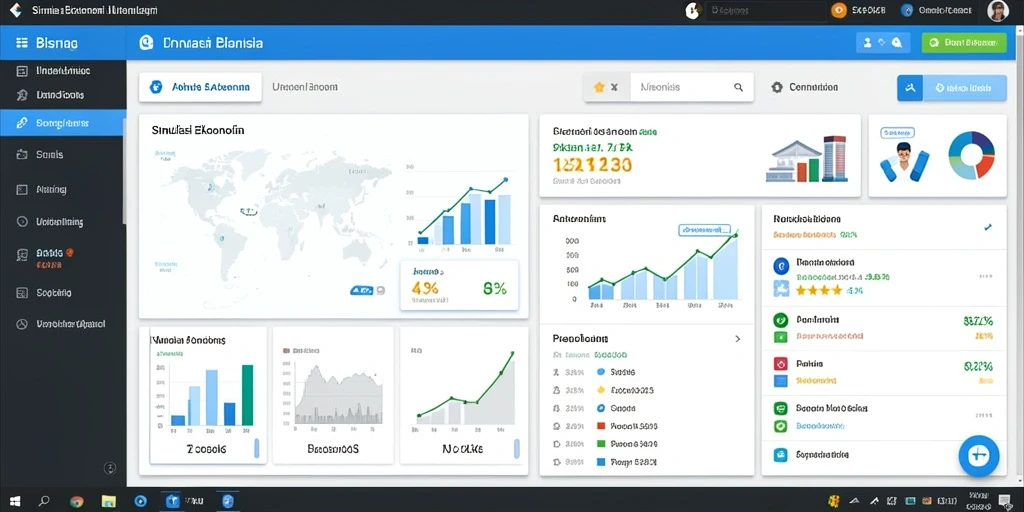Screen dimensions: 1024x512
Task: Click the blue round icon of the starred row
Action: [x=781, y=266]
